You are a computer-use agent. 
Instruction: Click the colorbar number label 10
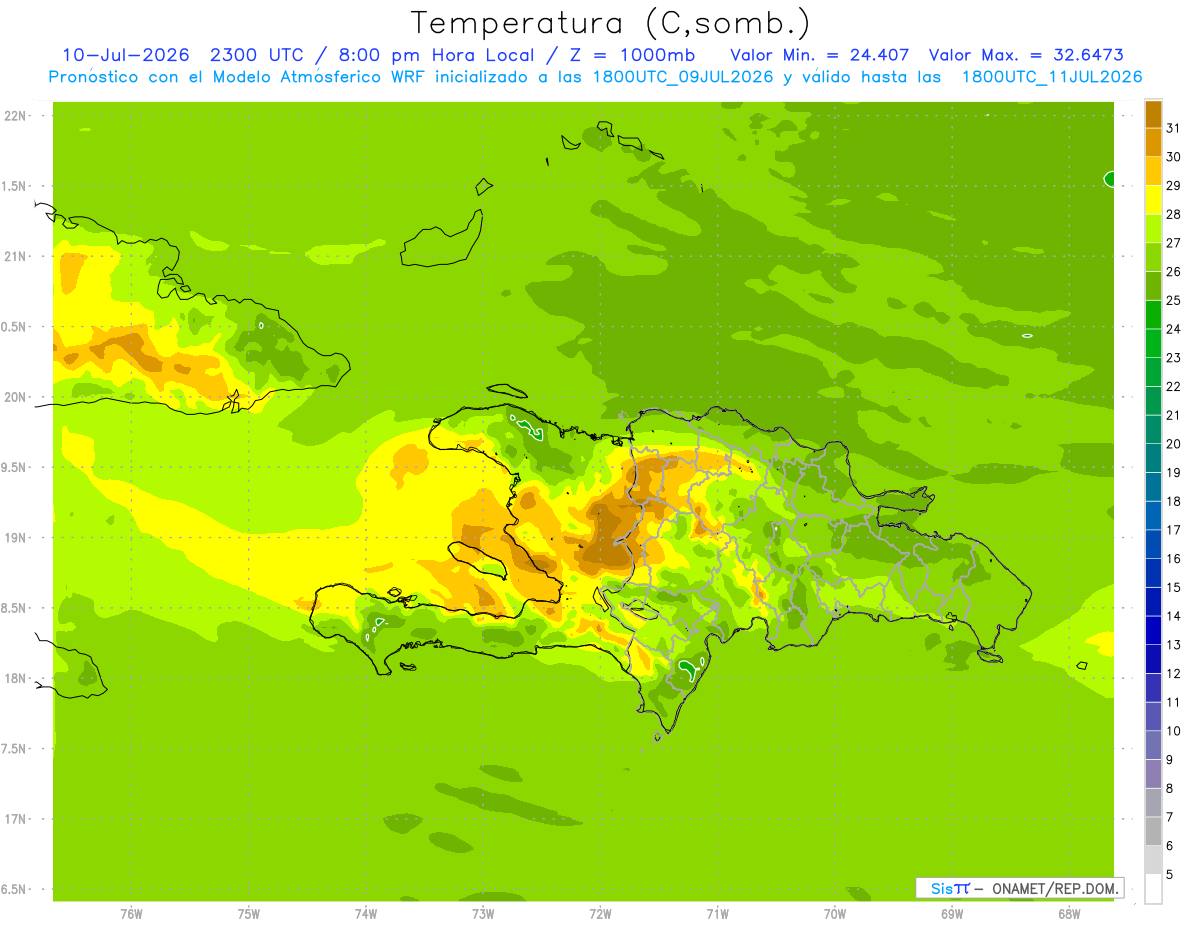[1174, 731]
